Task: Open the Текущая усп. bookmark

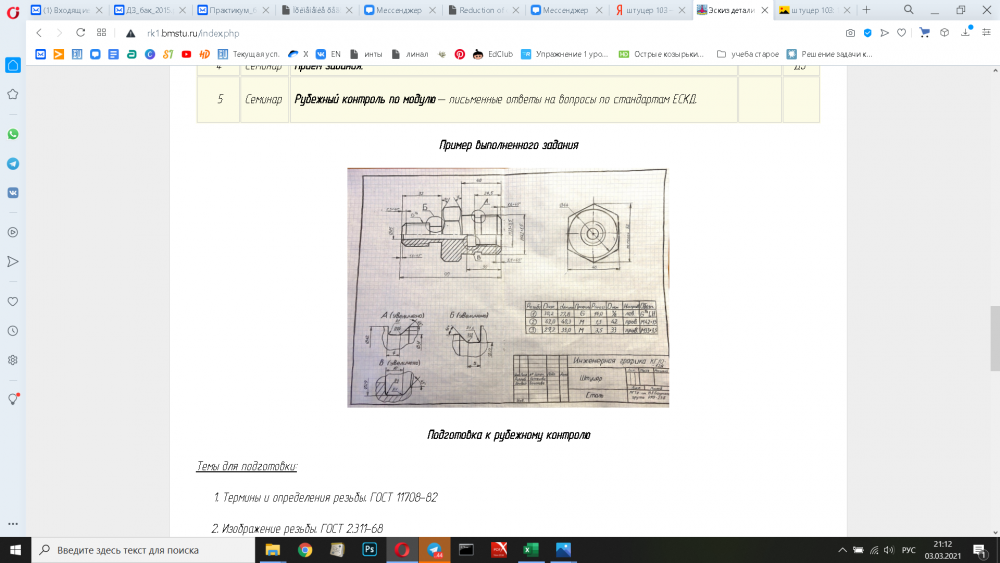Action: (249, 54)
